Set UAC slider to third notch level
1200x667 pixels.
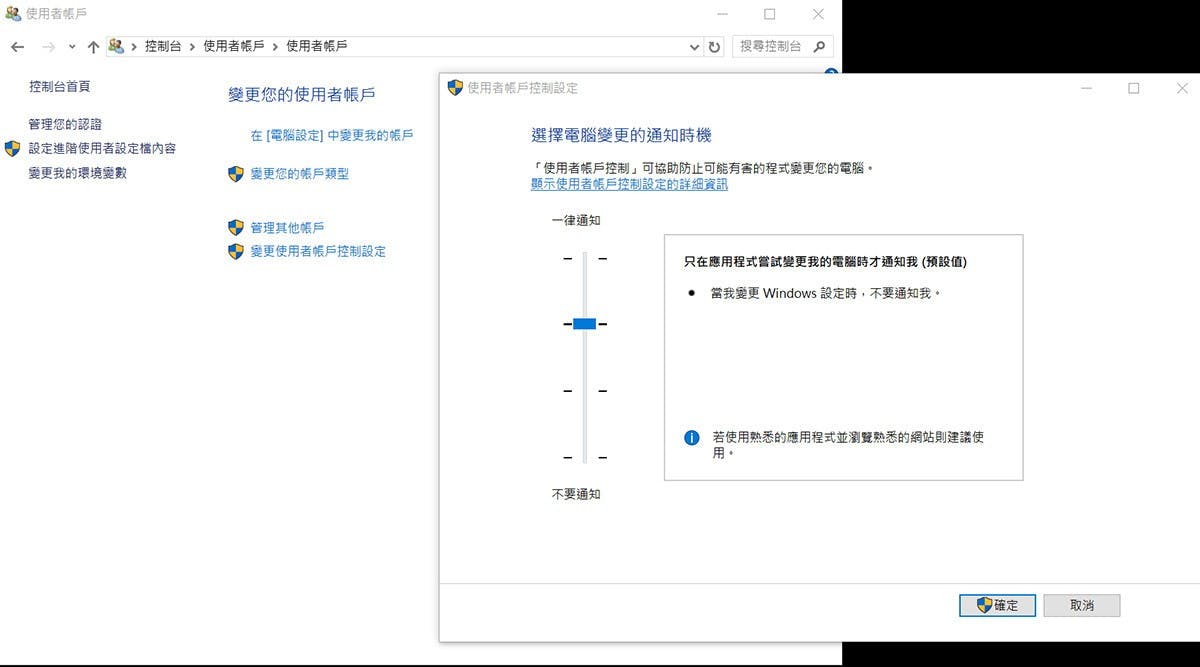[x=585, y=391]
